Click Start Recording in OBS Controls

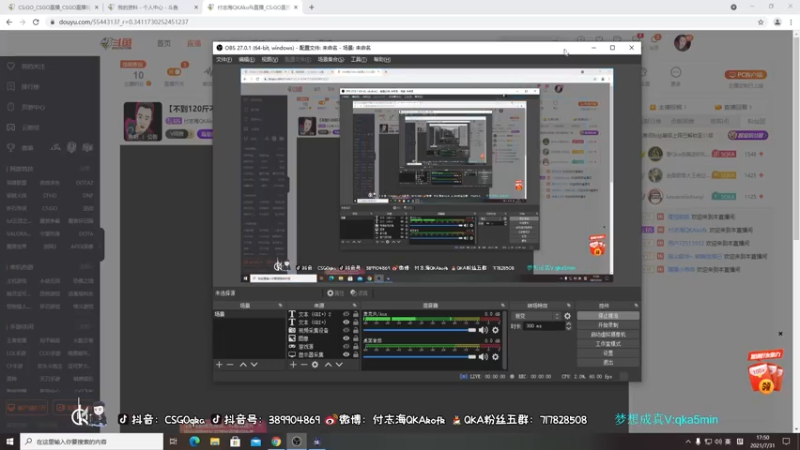click(x=608, y=325)
